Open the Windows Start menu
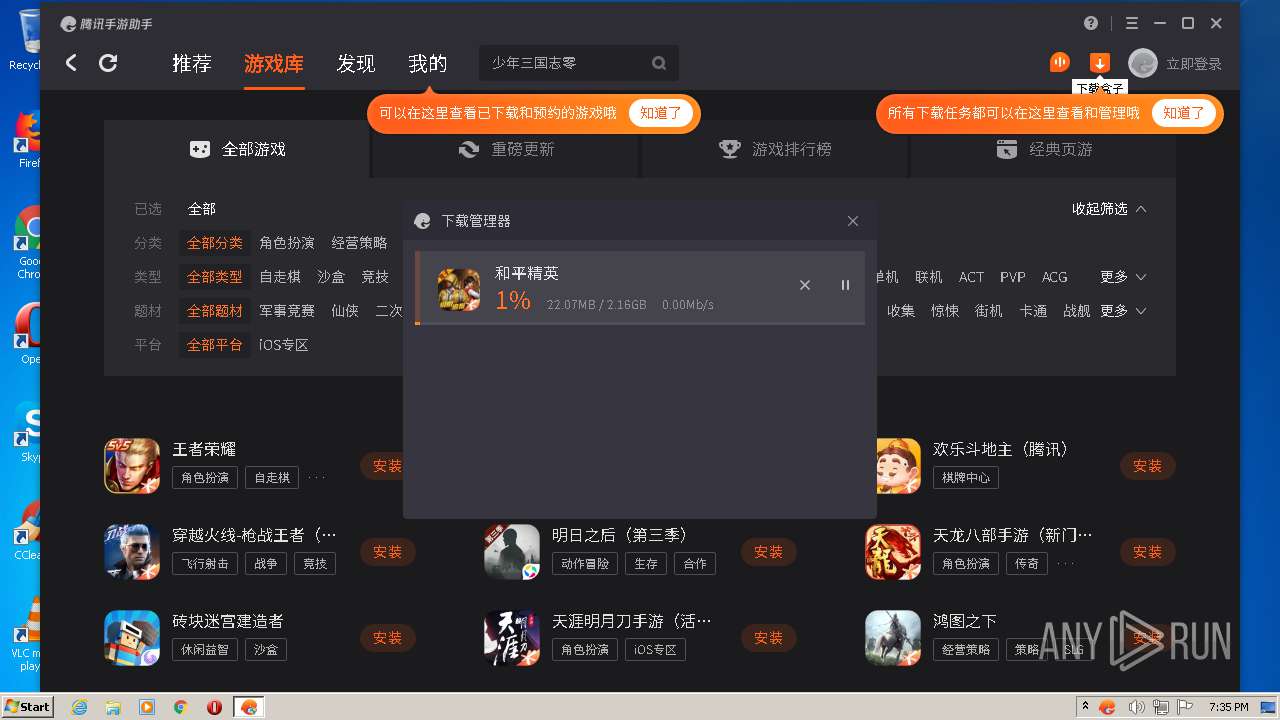The width and height of the screenshot is (1280, 720). coord(28,707)
